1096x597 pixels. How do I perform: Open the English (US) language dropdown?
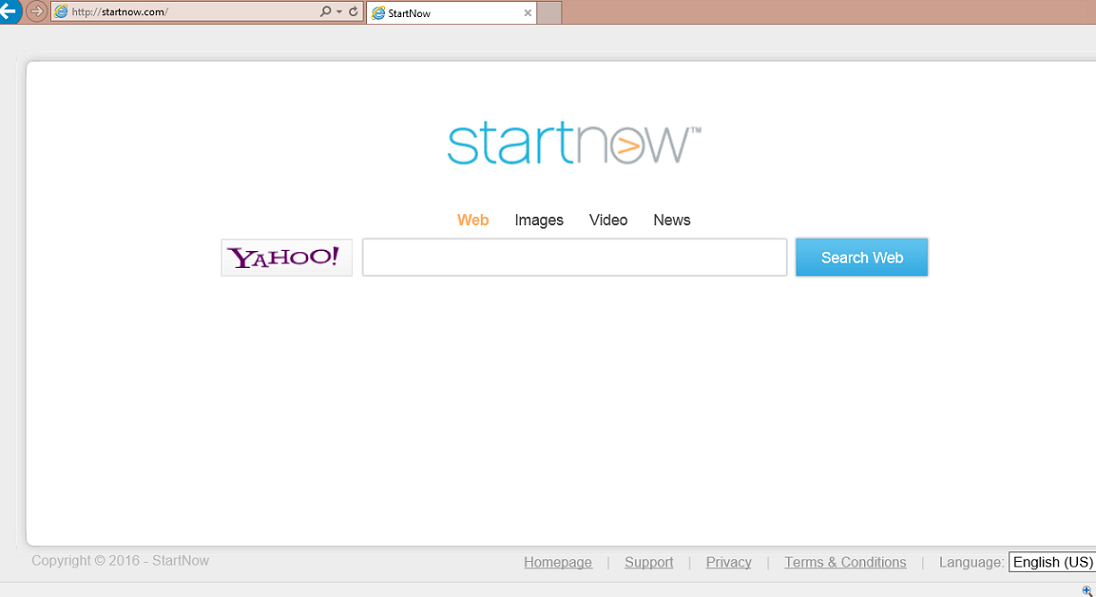pyautogui.click(x=1052, y=562)
